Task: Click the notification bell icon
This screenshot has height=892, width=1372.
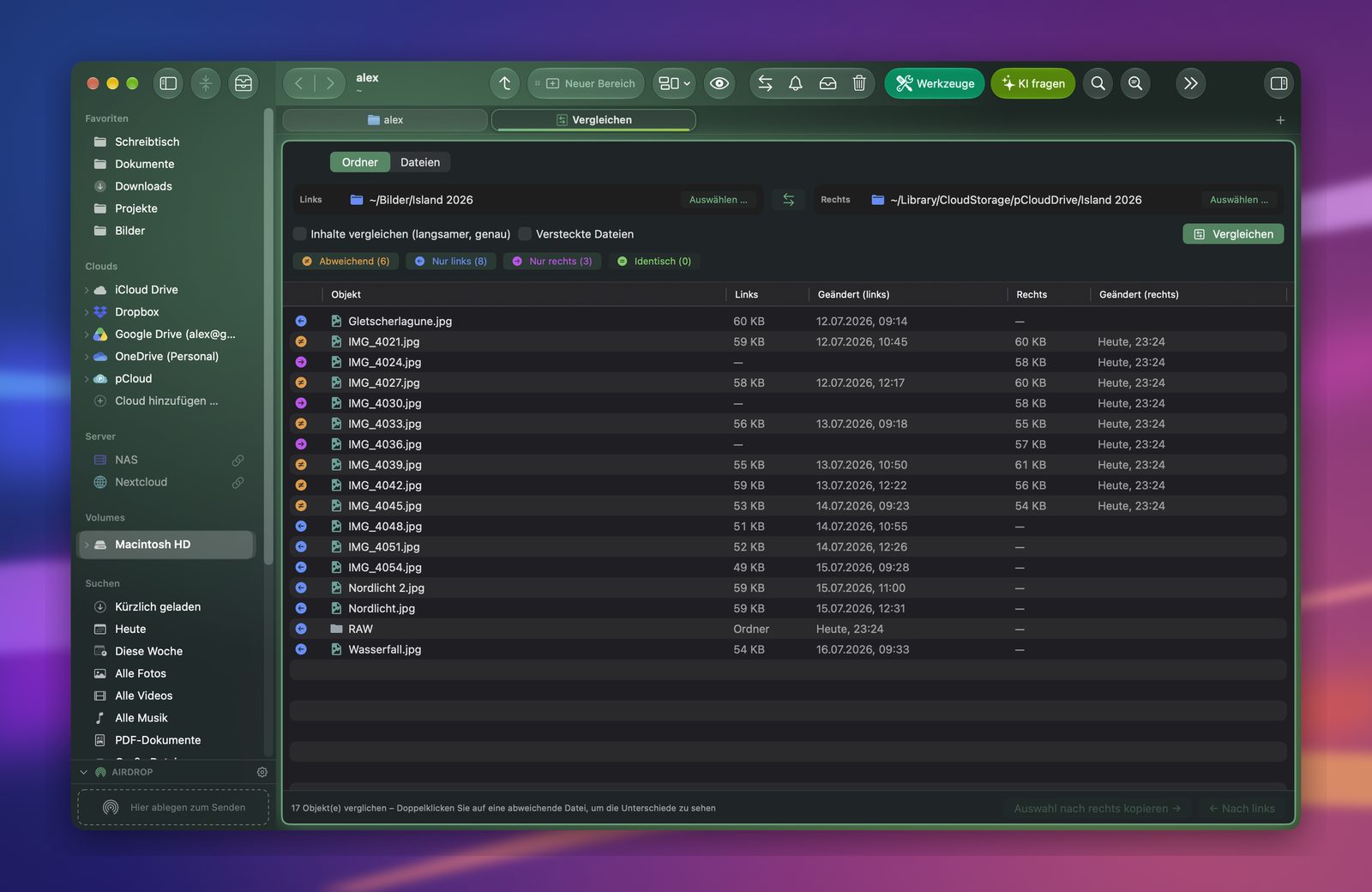Action: 796,83
